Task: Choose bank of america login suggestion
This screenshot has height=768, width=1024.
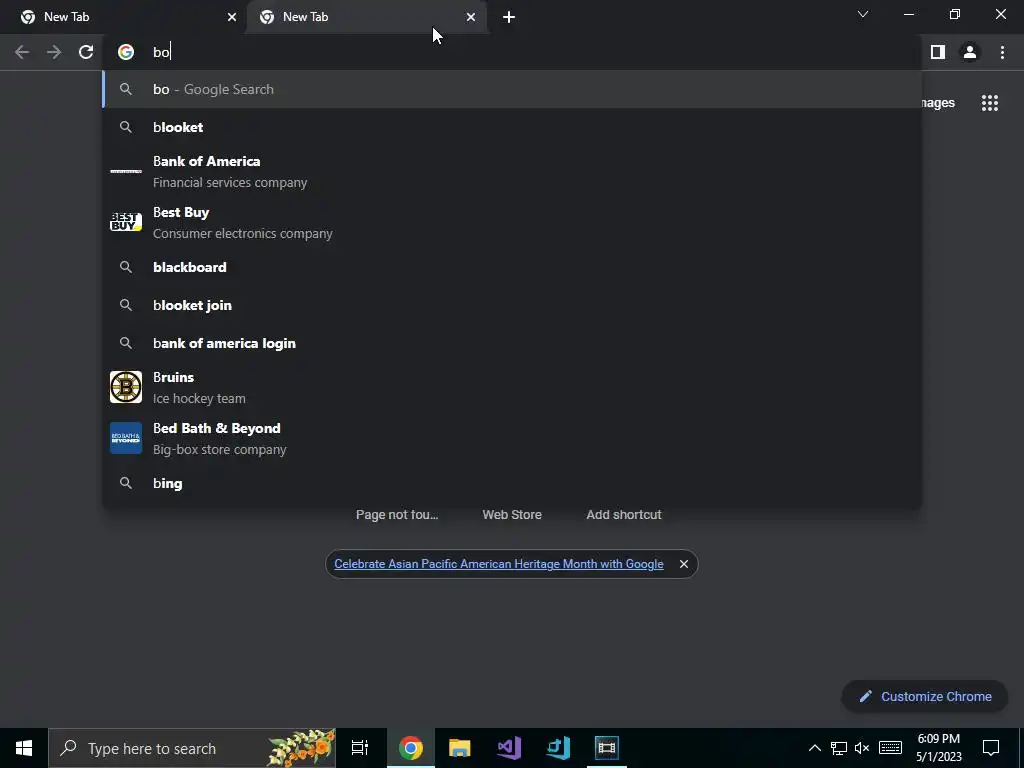Action: [513, 343]
